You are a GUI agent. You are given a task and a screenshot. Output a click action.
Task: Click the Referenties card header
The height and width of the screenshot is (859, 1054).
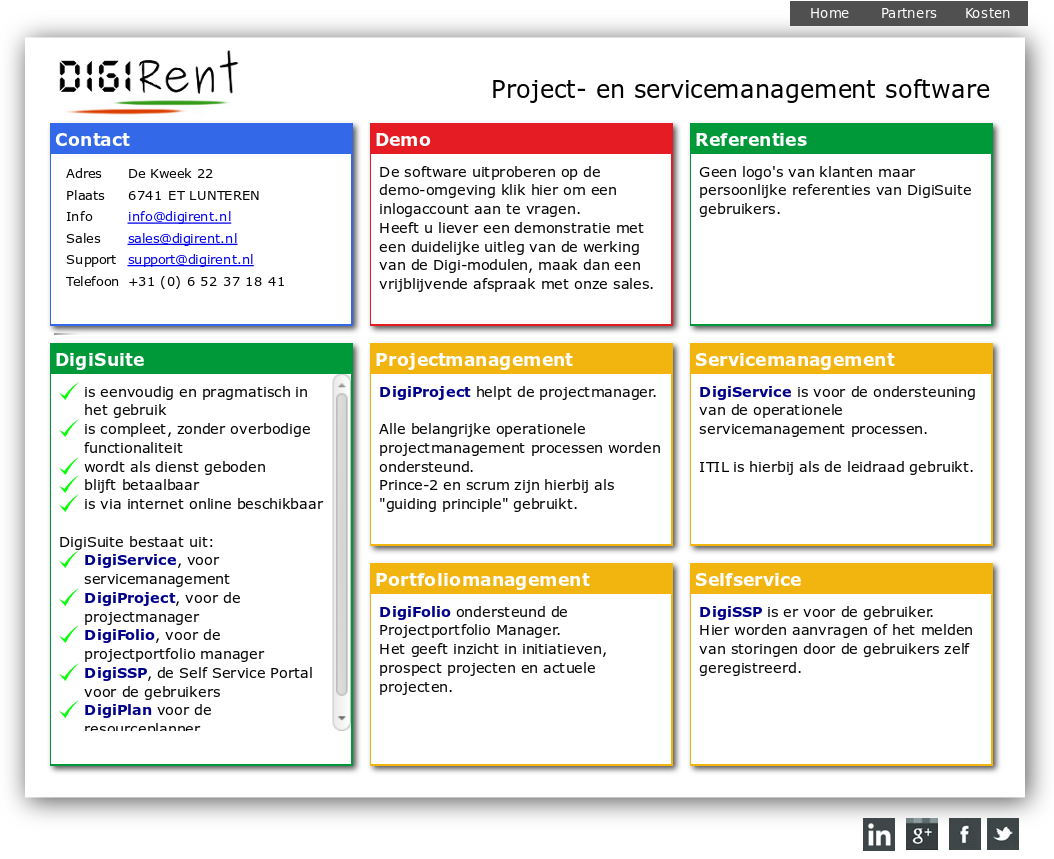(841, 139)
